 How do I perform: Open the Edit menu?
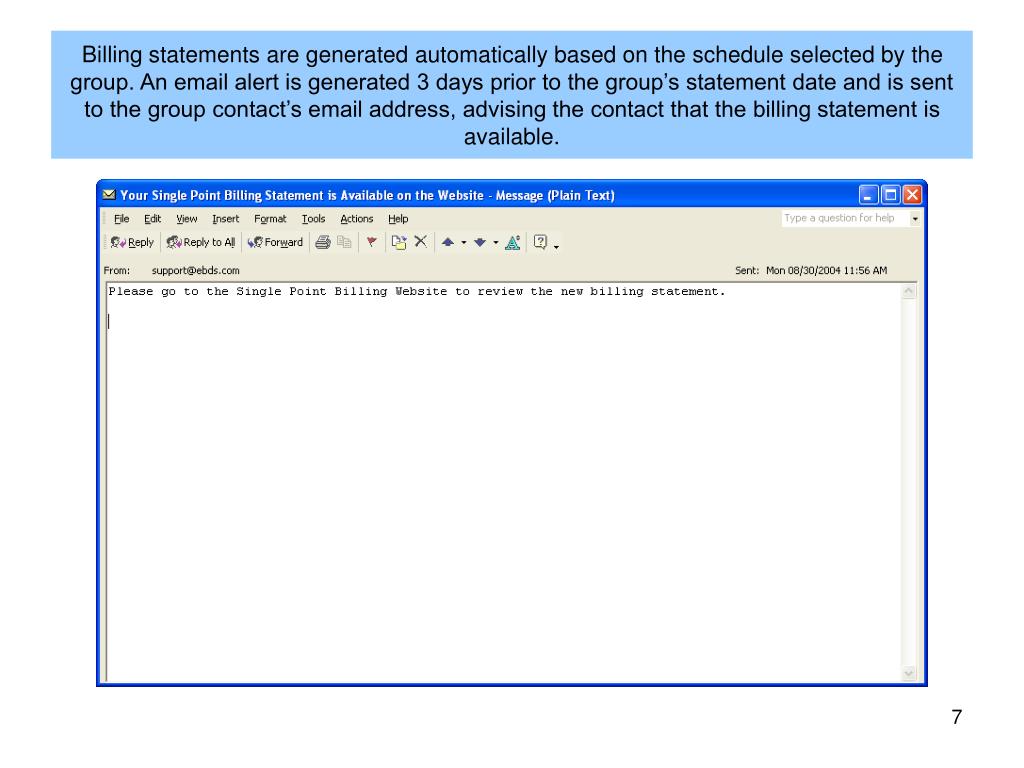point(152,219)
